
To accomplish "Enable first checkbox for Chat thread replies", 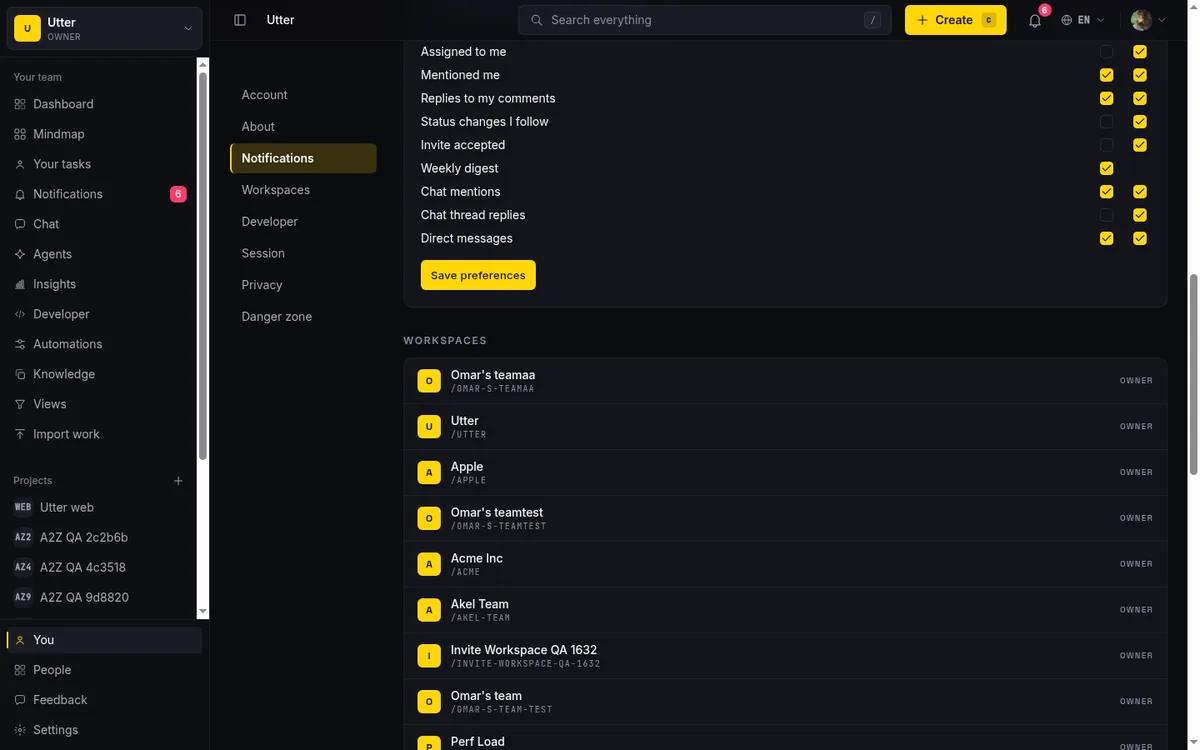I will coord(1106,215).
